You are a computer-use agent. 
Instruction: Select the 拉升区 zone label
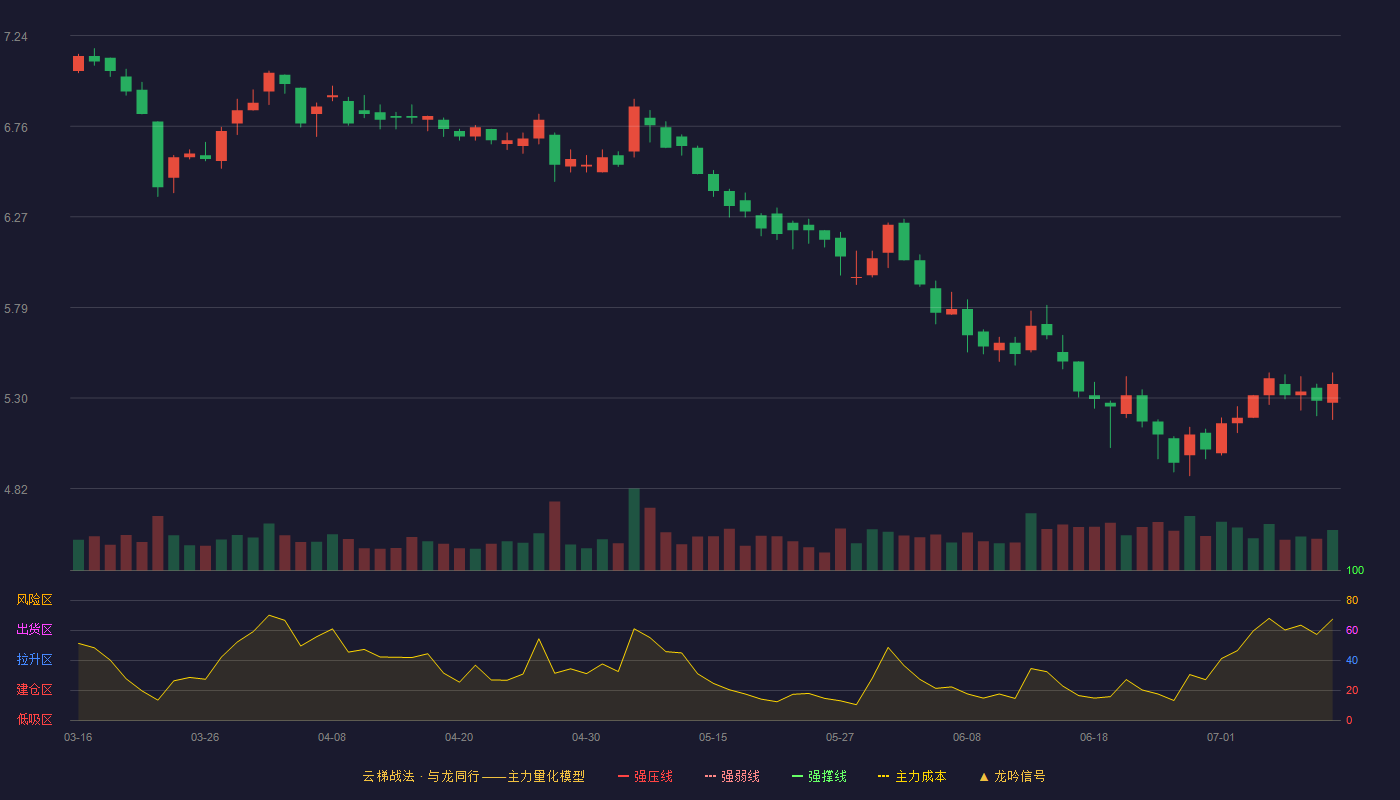coord(35,660)
